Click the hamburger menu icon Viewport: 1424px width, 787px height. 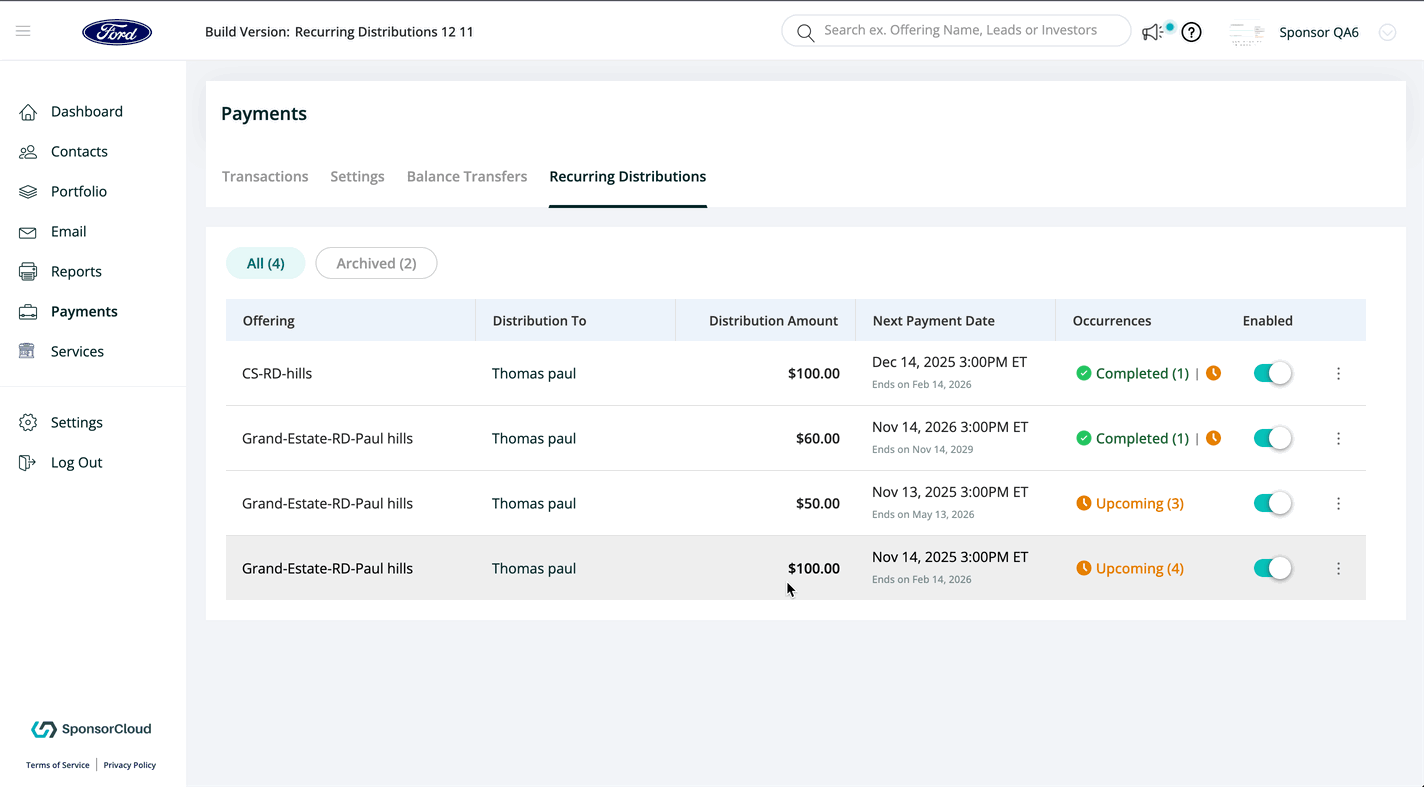[x=23, y=31]
